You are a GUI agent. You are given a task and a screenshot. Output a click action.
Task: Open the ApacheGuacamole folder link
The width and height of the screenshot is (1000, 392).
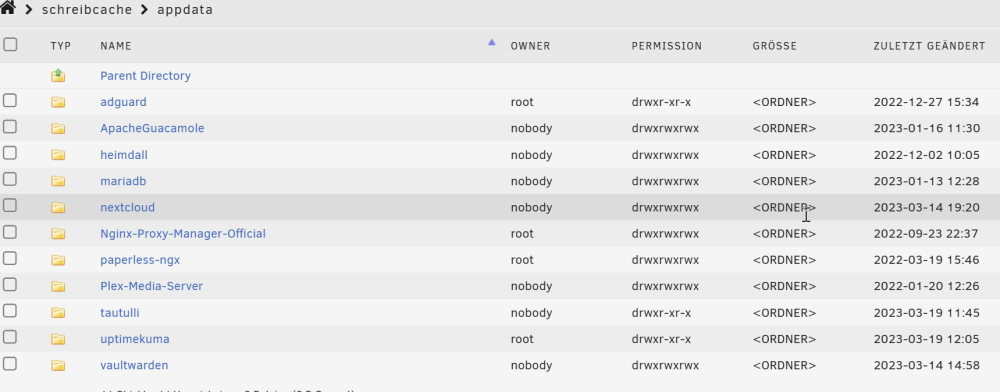152,128
